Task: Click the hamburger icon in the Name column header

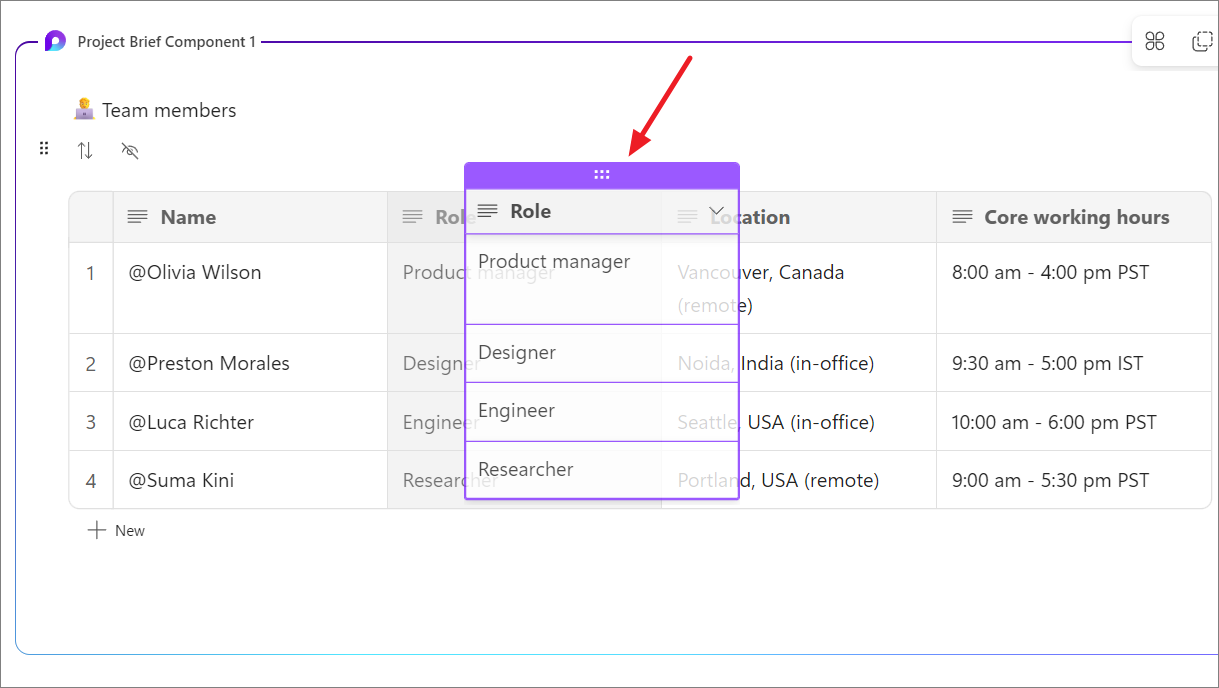Action: click(136, 216)
